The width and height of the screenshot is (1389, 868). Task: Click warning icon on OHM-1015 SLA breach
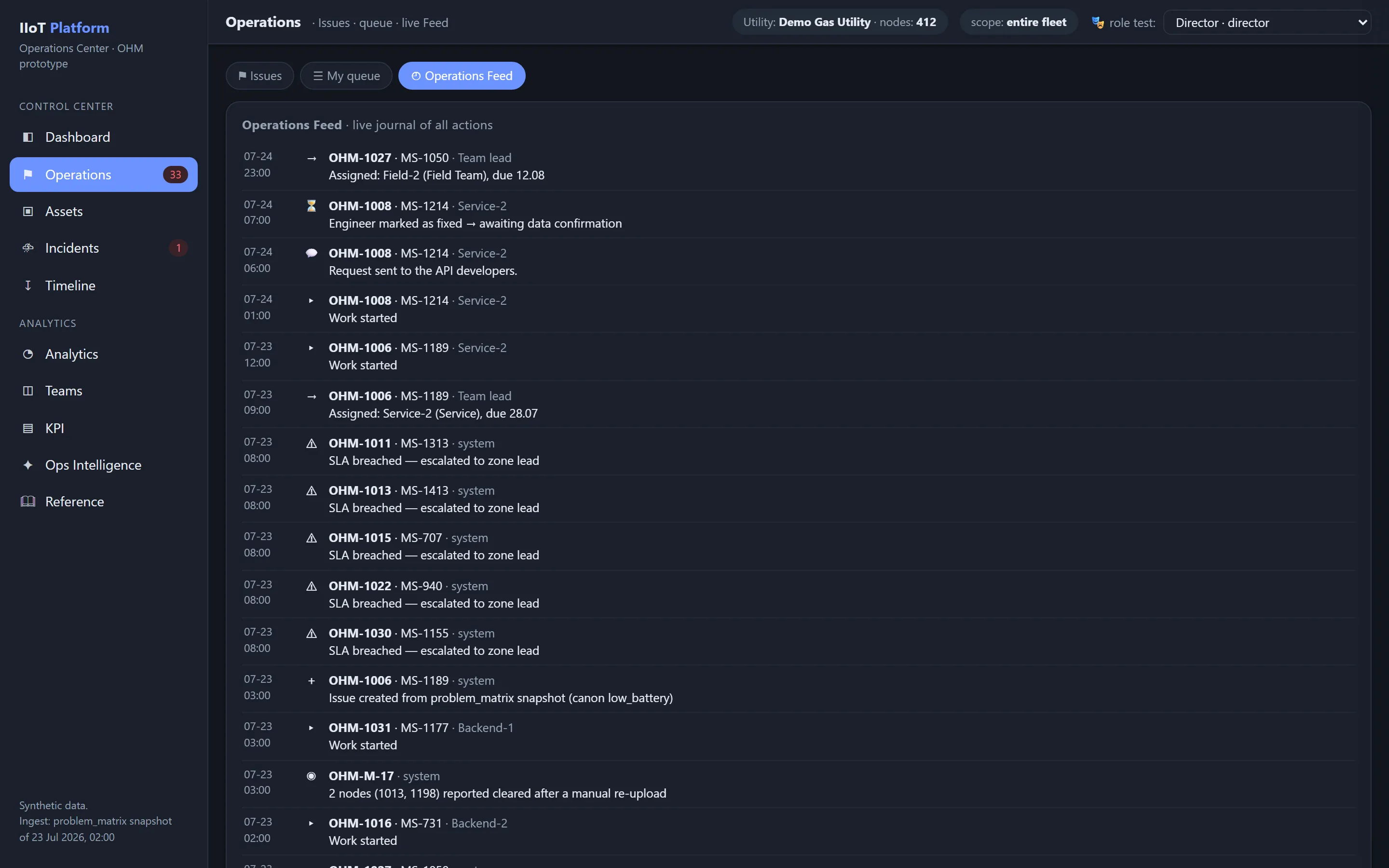tap(312, 538)
